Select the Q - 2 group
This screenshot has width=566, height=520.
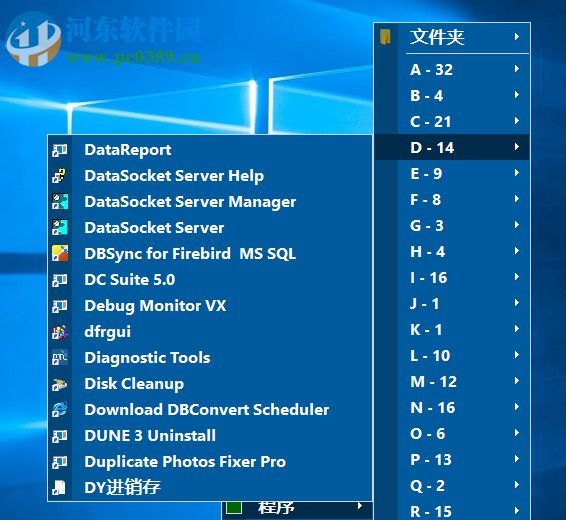[x=452, y=485]
